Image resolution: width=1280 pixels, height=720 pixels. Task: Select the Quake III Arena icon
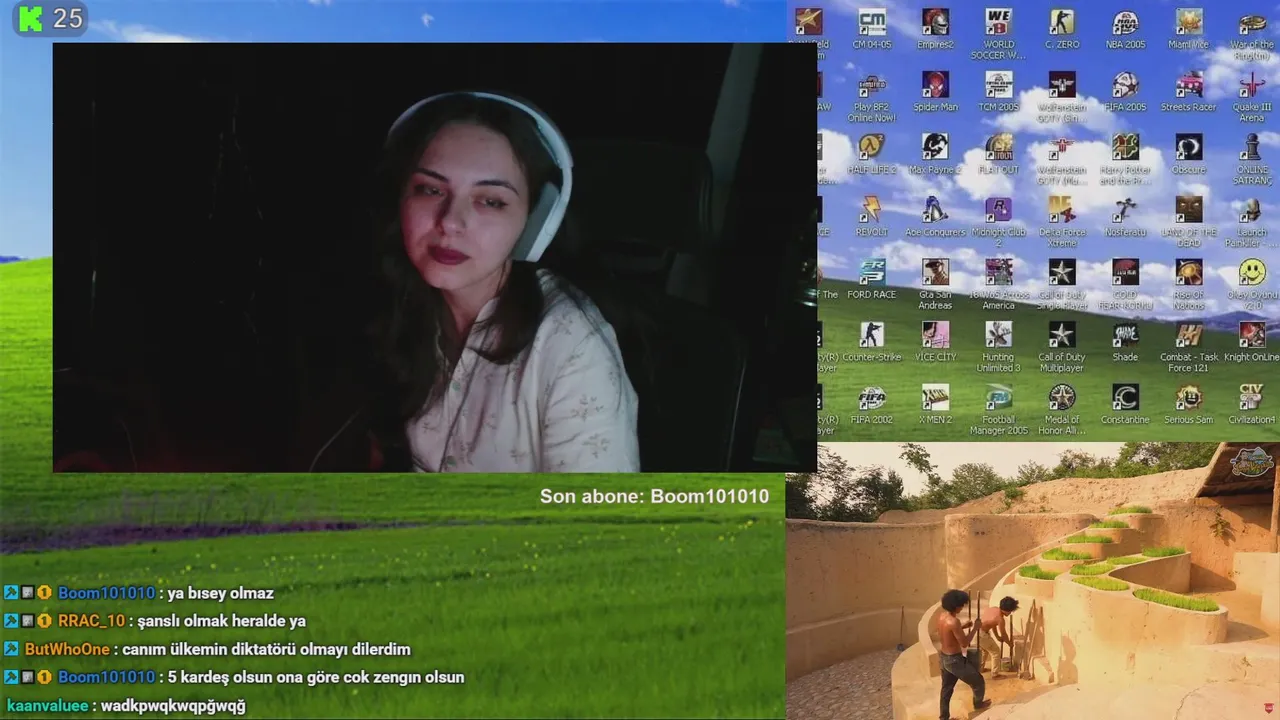tap(1251, 97)
